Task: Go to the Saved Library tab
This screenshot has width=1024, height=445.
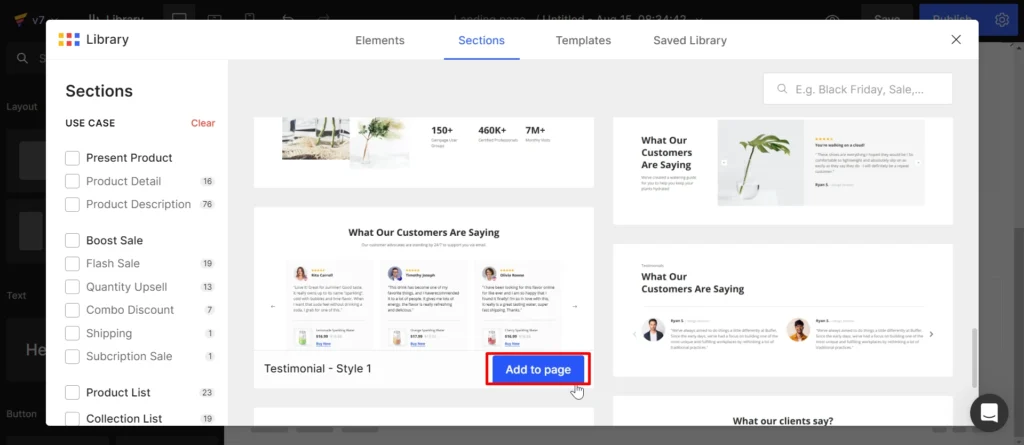Action: (690, 40)
